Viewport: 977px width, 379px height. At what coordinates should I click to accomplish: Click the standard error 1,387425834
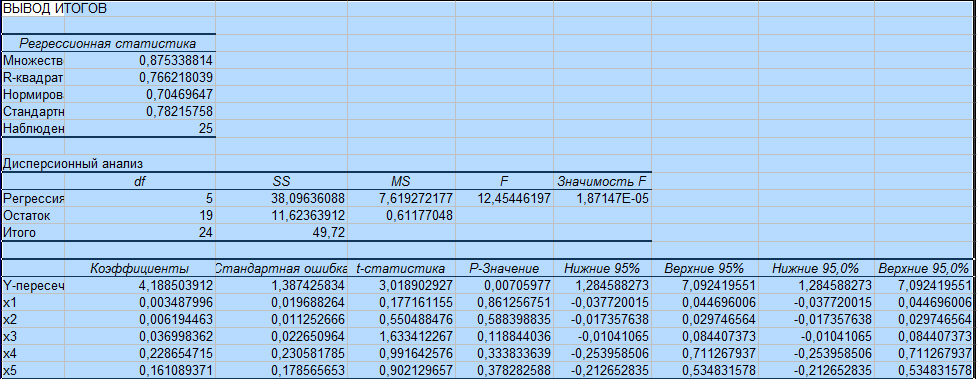pyautogui.click(x=308, y=285)
